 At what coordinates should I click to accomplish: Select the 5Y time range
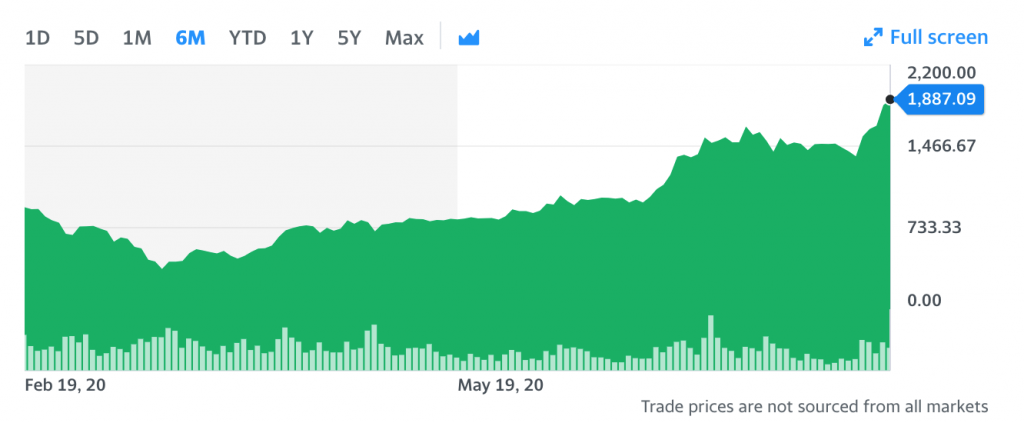click(349, 38)
